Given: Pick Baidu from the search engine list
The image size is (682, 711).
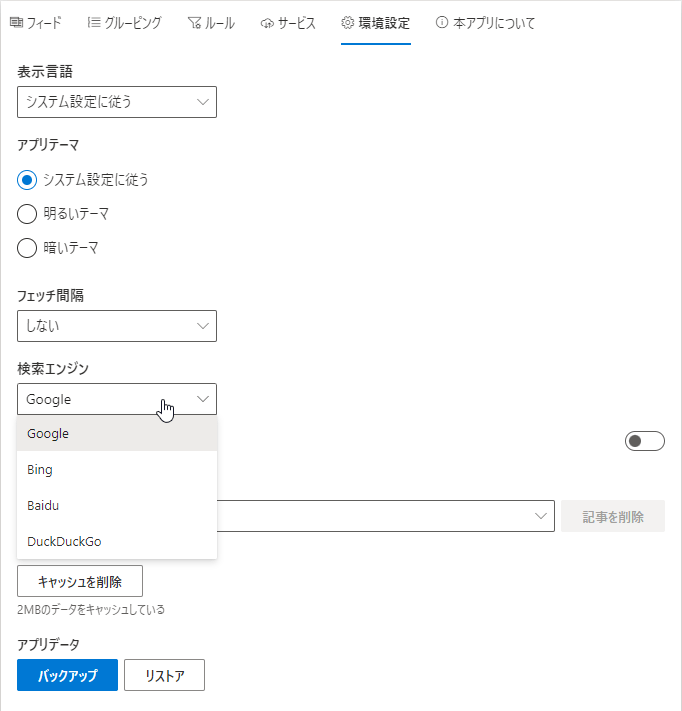Looking at the screenshot, I should (117, 505).
